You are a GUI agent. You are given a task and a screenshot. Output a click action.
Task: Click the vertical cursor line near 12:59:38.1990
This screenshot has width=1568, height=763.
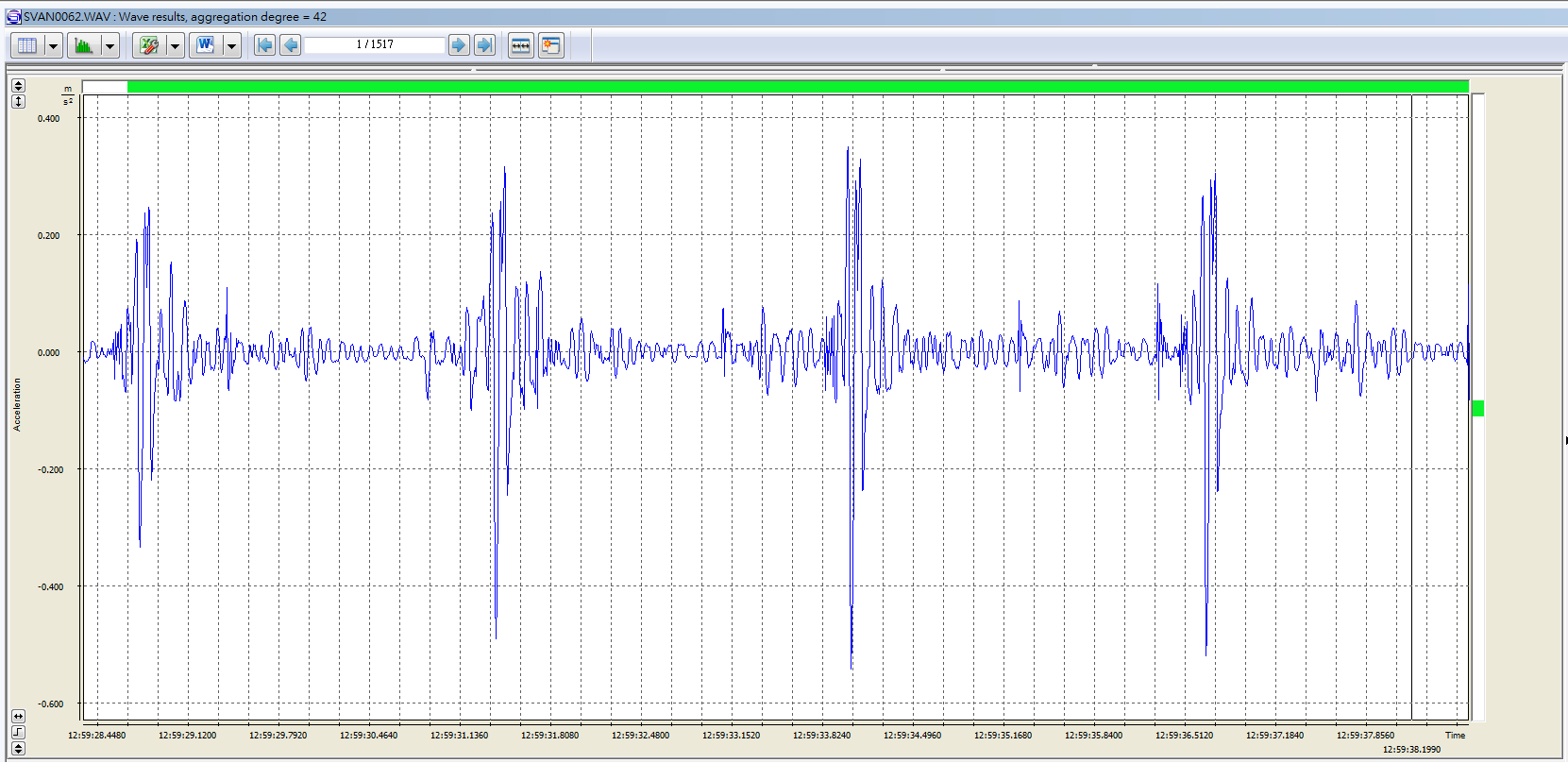coord(1411,407)
